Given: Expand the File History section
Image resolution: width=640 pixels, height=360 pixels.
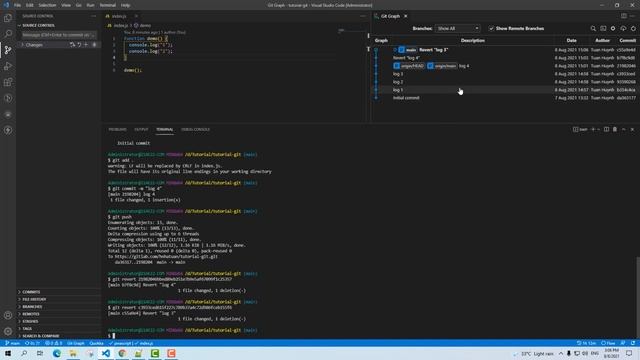Looking at the screenshot, I should pos(58,299).
